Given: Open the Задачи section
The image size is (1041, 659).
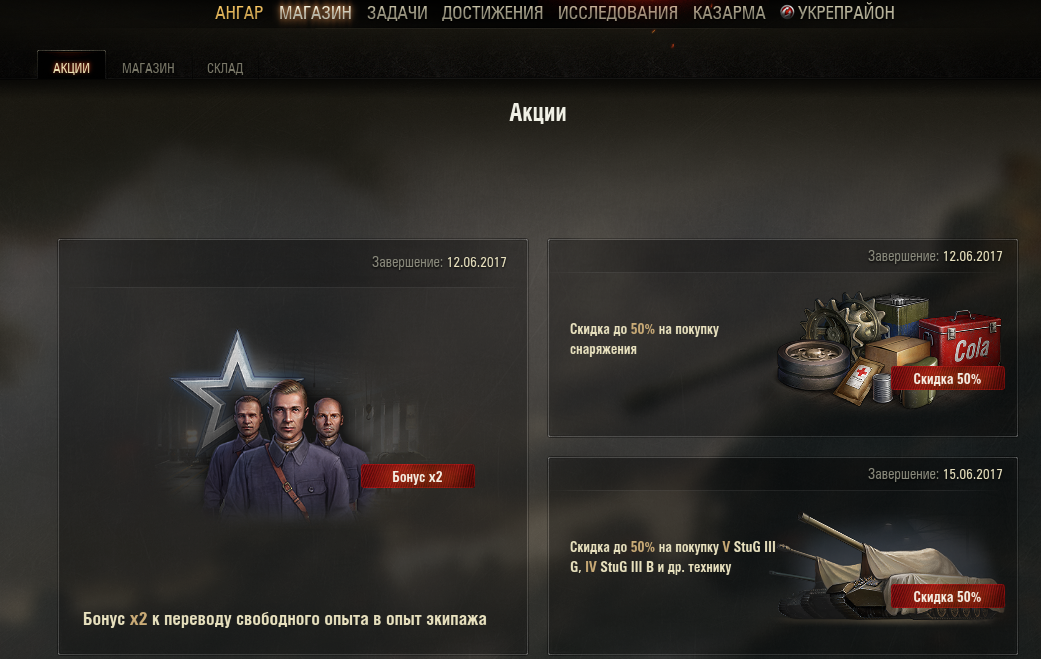Looking at the screenshot, I should [x=397, y=13].
